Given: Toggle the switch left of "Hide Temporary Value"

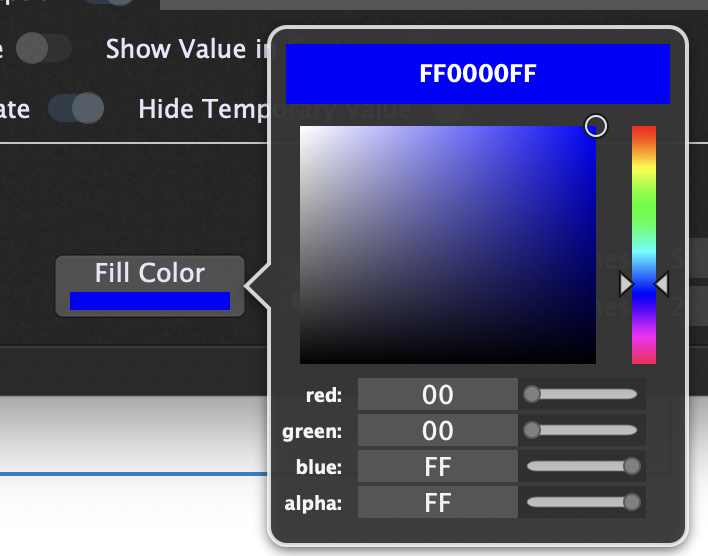Looking at the screenshot, I should [76, 108].
